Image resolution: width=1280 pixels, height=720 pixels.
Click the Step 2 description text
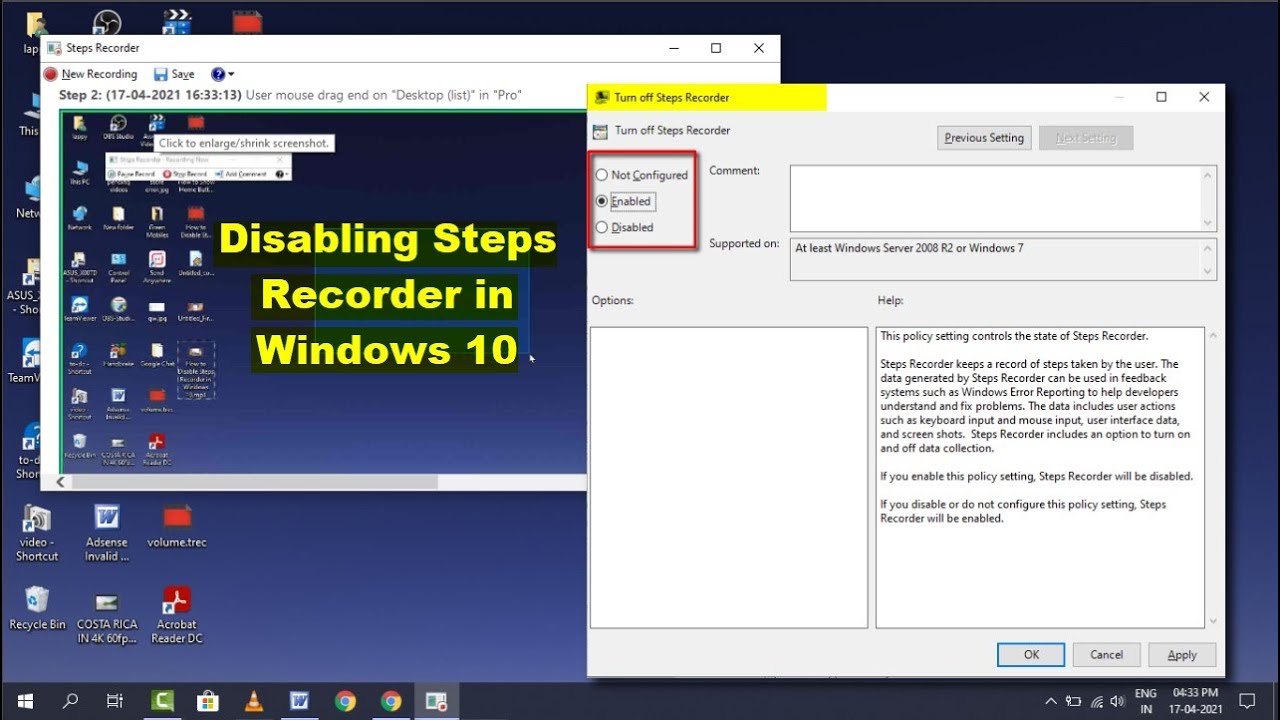click(290, 95)
